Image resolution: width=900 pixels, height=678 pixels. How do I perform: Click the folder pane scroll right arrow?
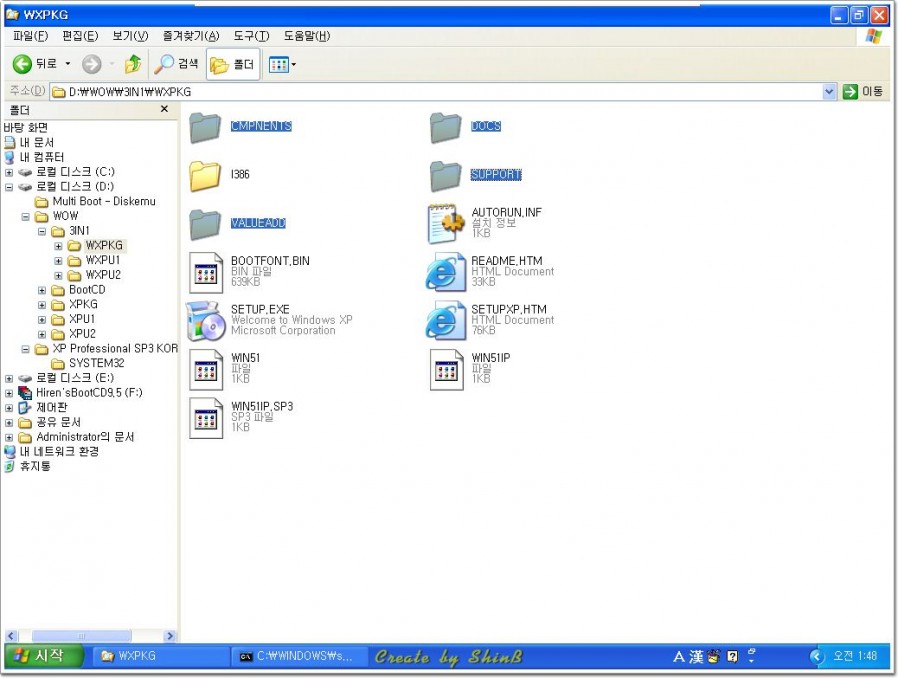[x=169, y=636]
